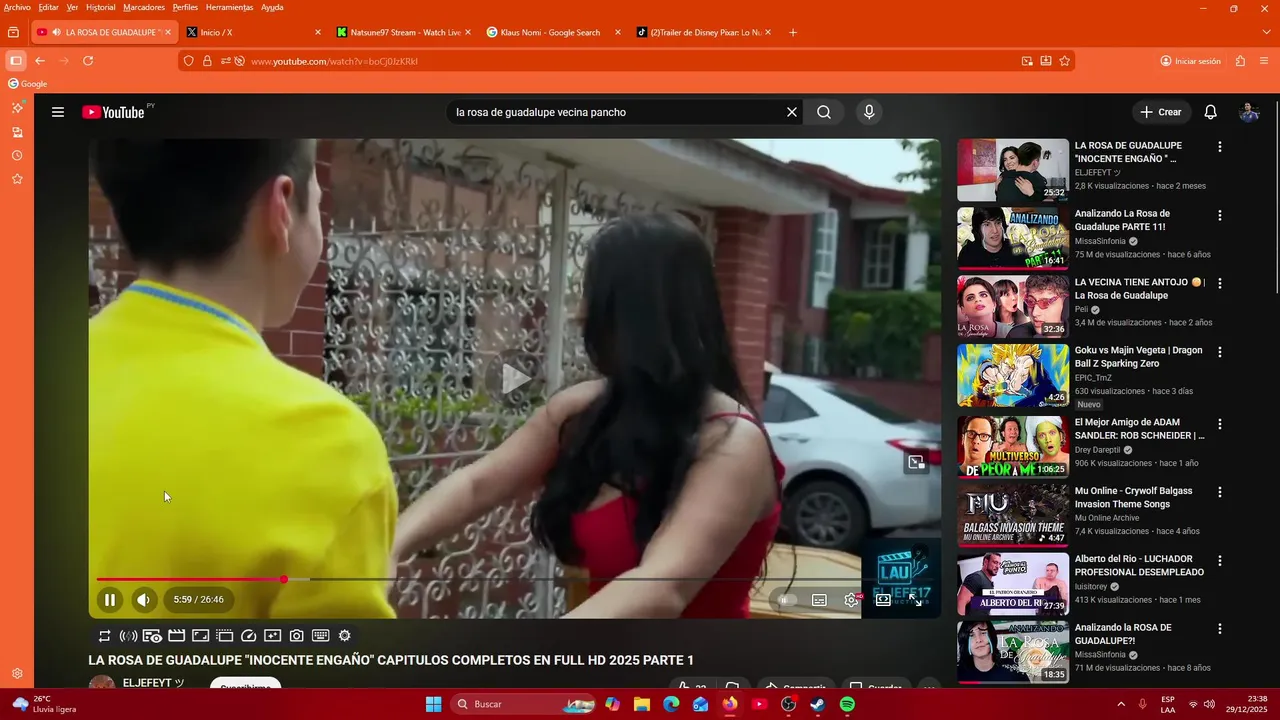1280x720 pixels.
Task: Open list all tabs dropdown
Action: 1268,32
